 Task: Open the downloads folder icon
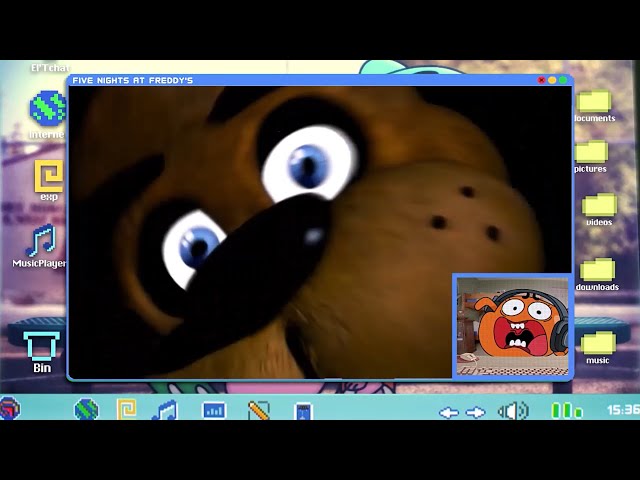598,269
